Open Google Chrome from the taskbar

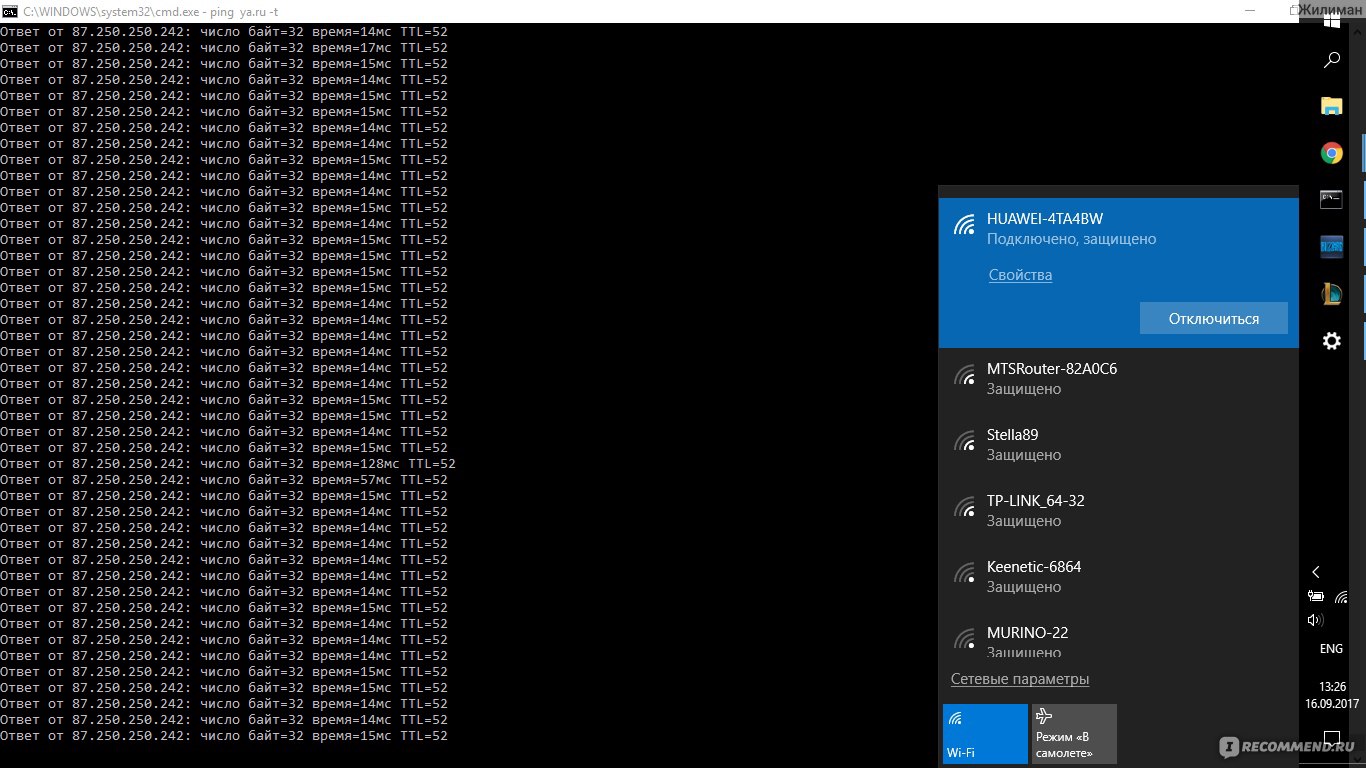coord(1332,153)
